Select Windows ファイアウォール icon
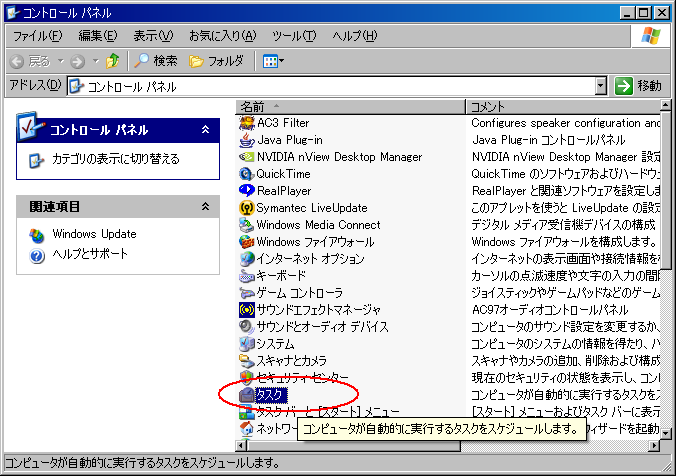Screen dimensions: 676x476 click(247, 242)
